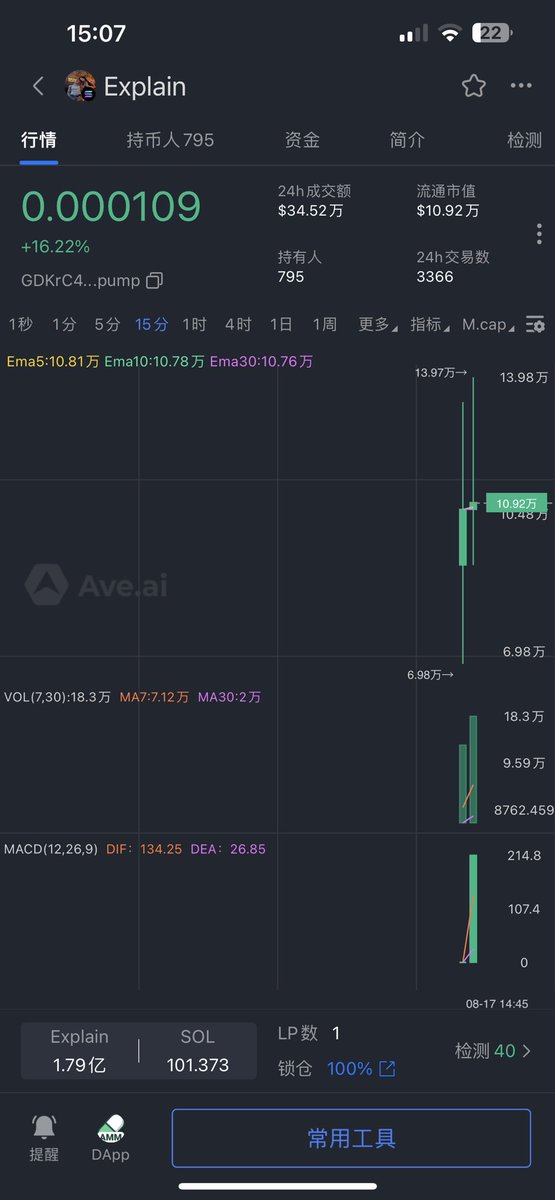This screenshot has height=1200, width=555.
Task: Open the 提醒 bell alert icon
Action: tap(44, 1127)
